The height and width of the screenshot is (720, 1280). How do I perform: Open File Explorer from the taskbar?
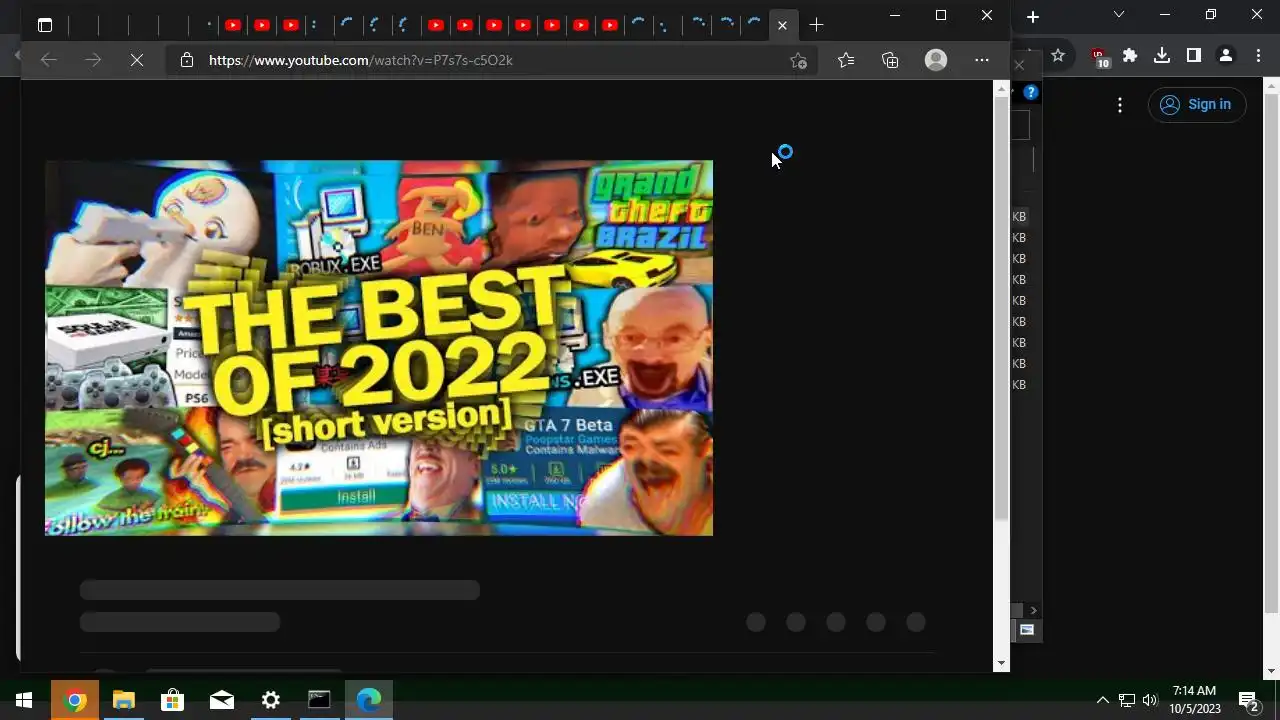tap(123, 700)
